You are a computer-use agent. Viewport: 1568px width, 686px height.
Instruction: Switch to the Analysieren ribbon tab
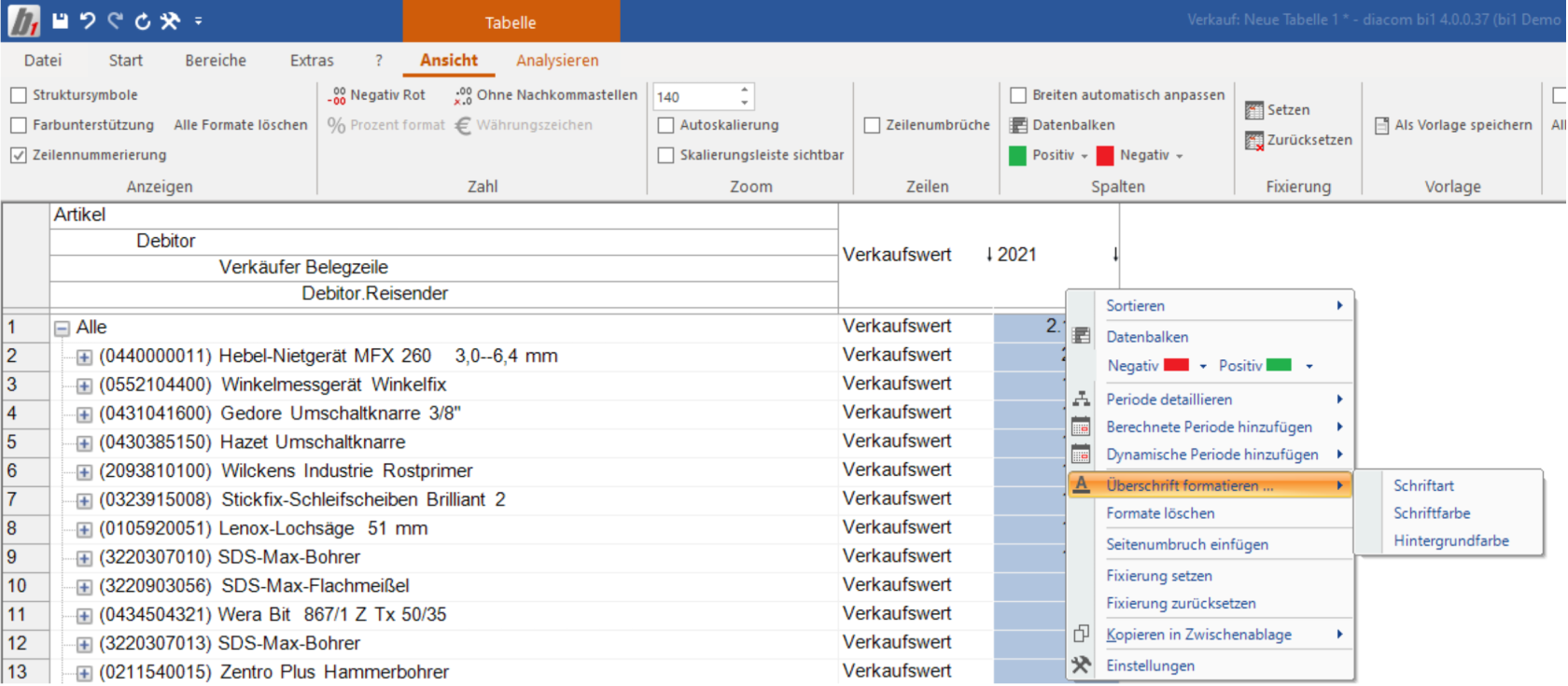pyautogui.click(x=557, y=61)
